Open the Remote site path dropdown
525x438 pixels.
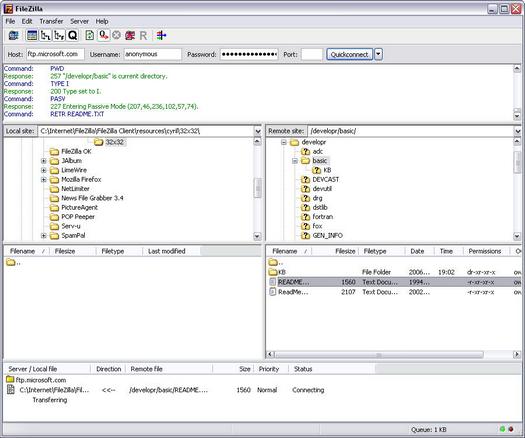tap(517, 131)
